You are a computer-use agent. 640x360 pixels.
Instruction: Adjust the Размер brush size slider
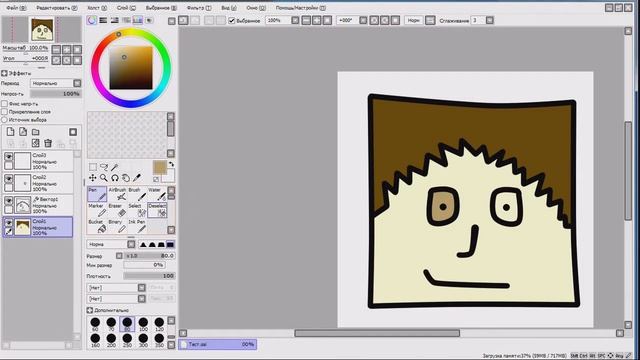149,256
